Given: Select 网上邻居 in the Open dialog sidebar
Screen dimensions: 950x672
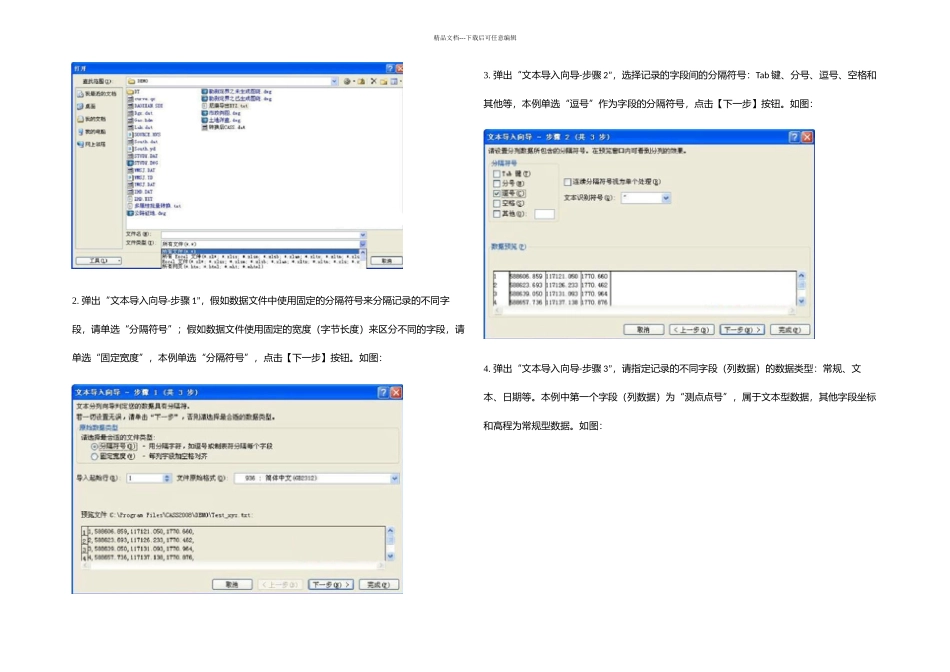Looking at the screenshot, I should click(x=91, y=144).
